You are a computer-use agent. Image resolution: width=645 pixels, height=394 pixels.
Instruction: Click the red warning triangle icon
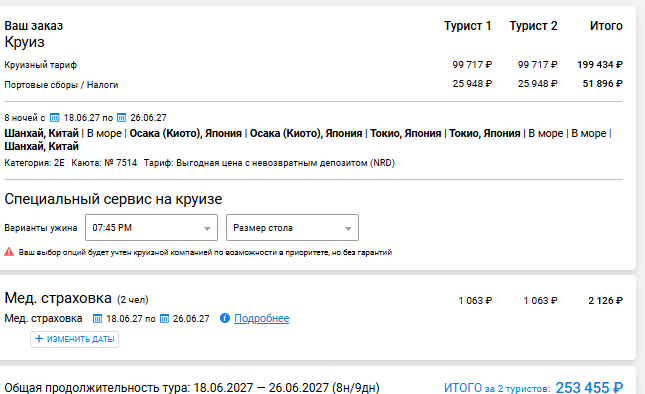pyautogui.click(x=9, y=252)
